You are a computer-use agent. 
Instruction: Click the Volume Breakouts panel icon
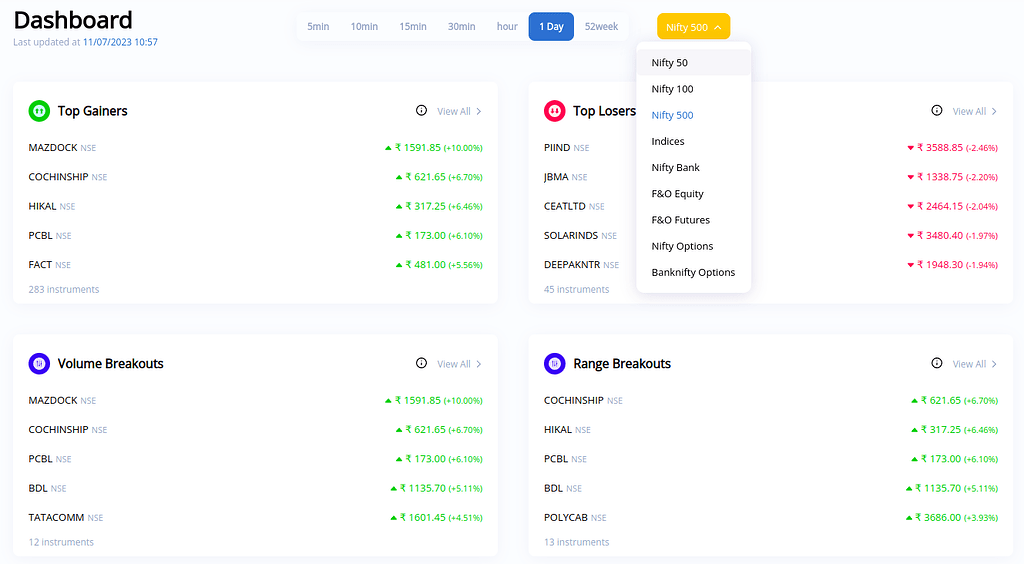click(x=39, y=364)
